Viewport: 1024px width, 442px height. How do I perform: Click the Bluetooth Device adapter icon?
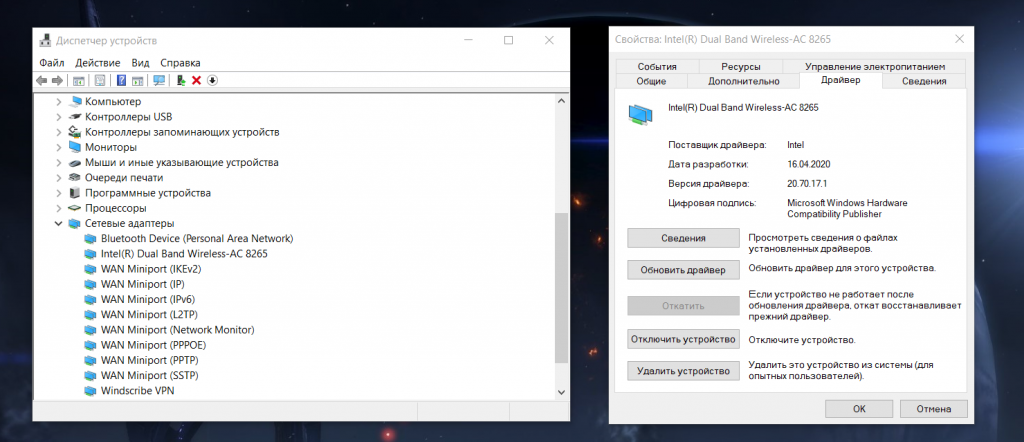tap(89, 238)
